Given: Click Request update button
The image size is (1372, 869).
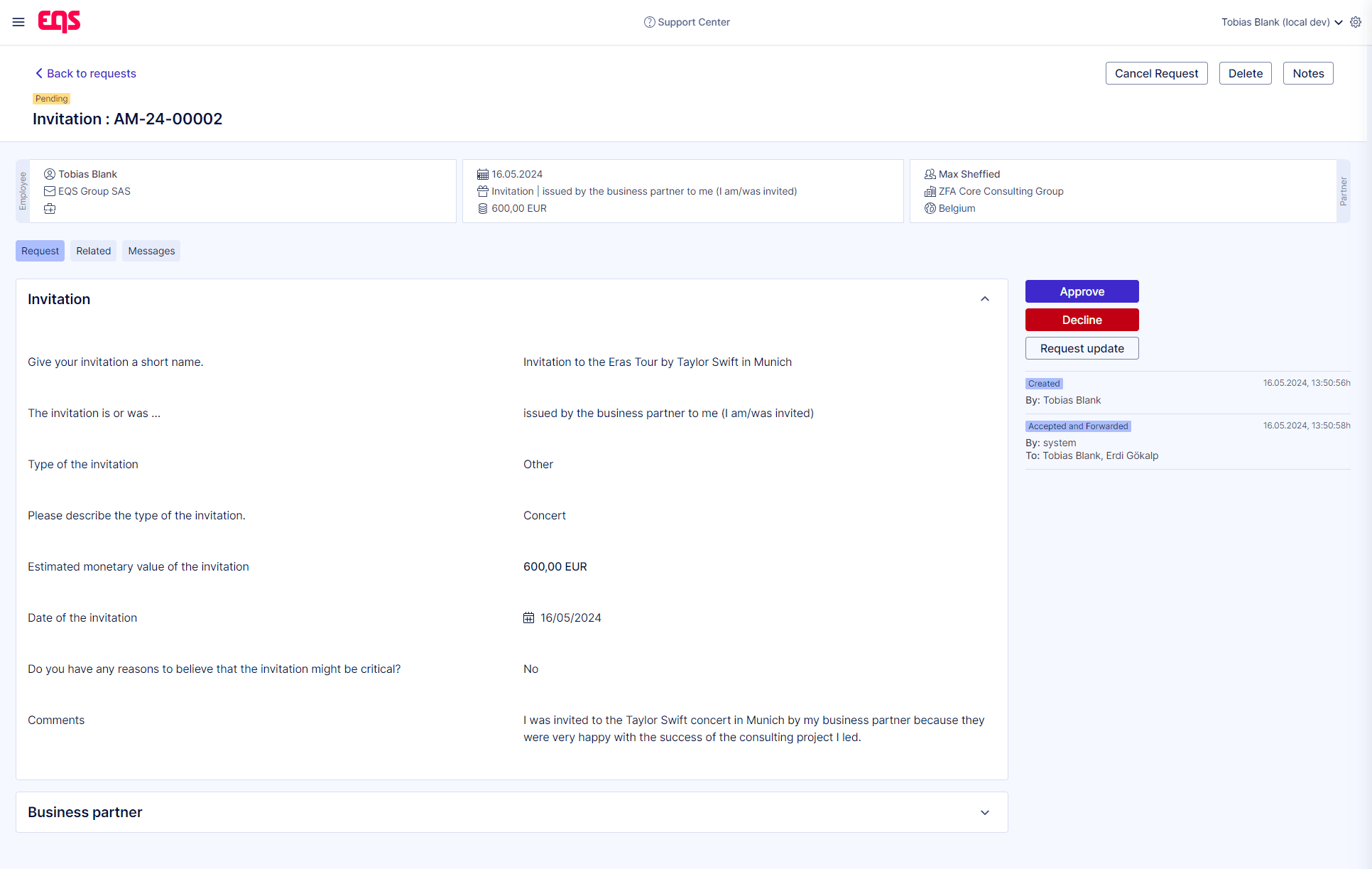Looking at the screenshot, I should coord(1082,348).
